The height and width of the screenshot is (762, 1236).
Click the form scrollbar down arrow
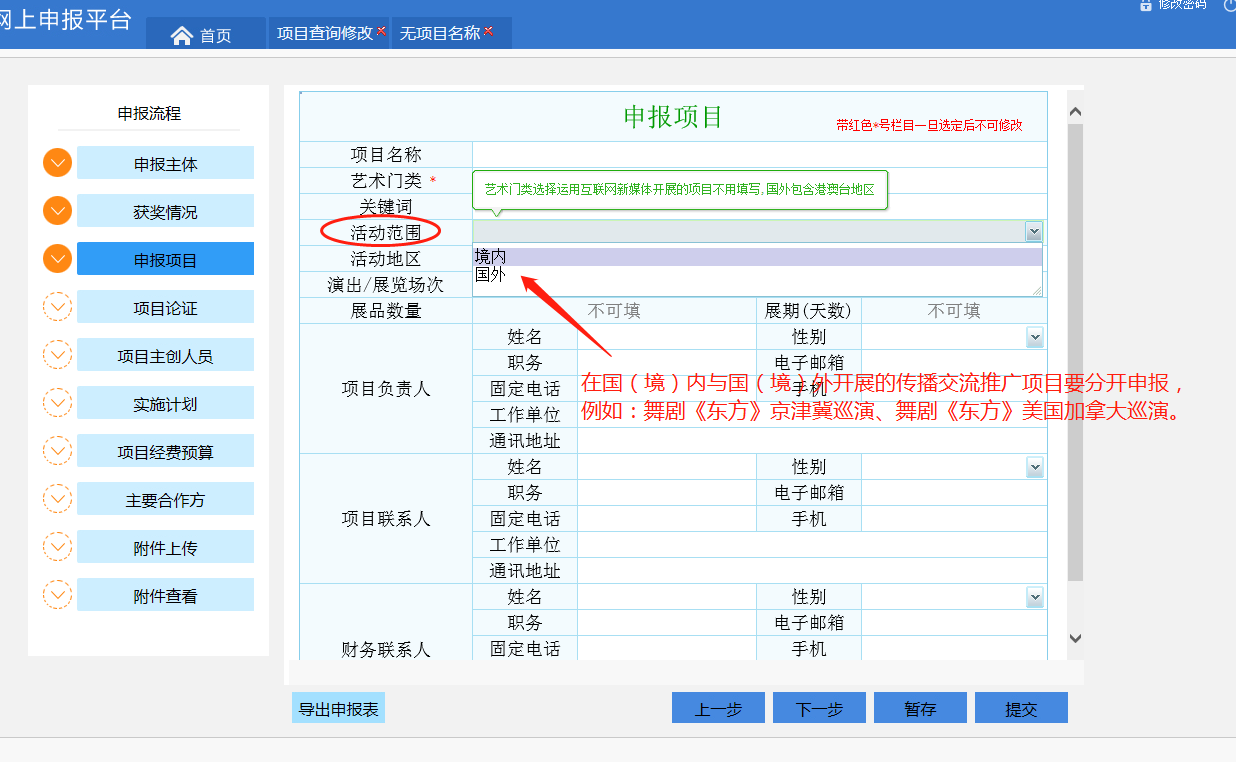tap(1075, 637)
